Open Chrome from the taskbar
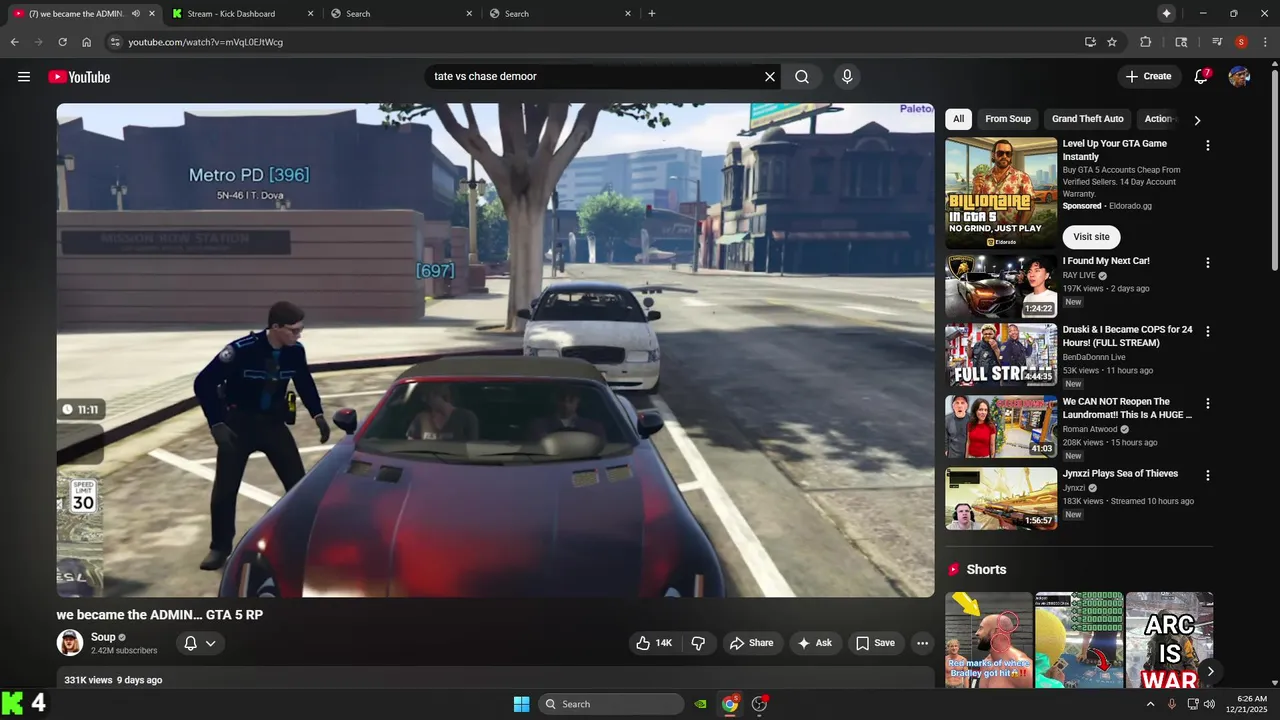This screenshot has height=720, width=1280. pos(730,704)
